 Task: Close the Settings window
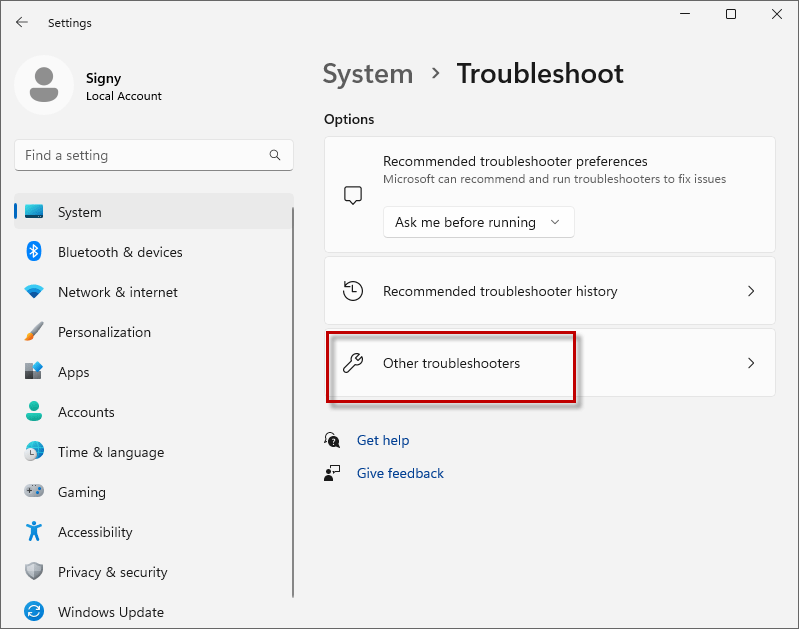777,14
